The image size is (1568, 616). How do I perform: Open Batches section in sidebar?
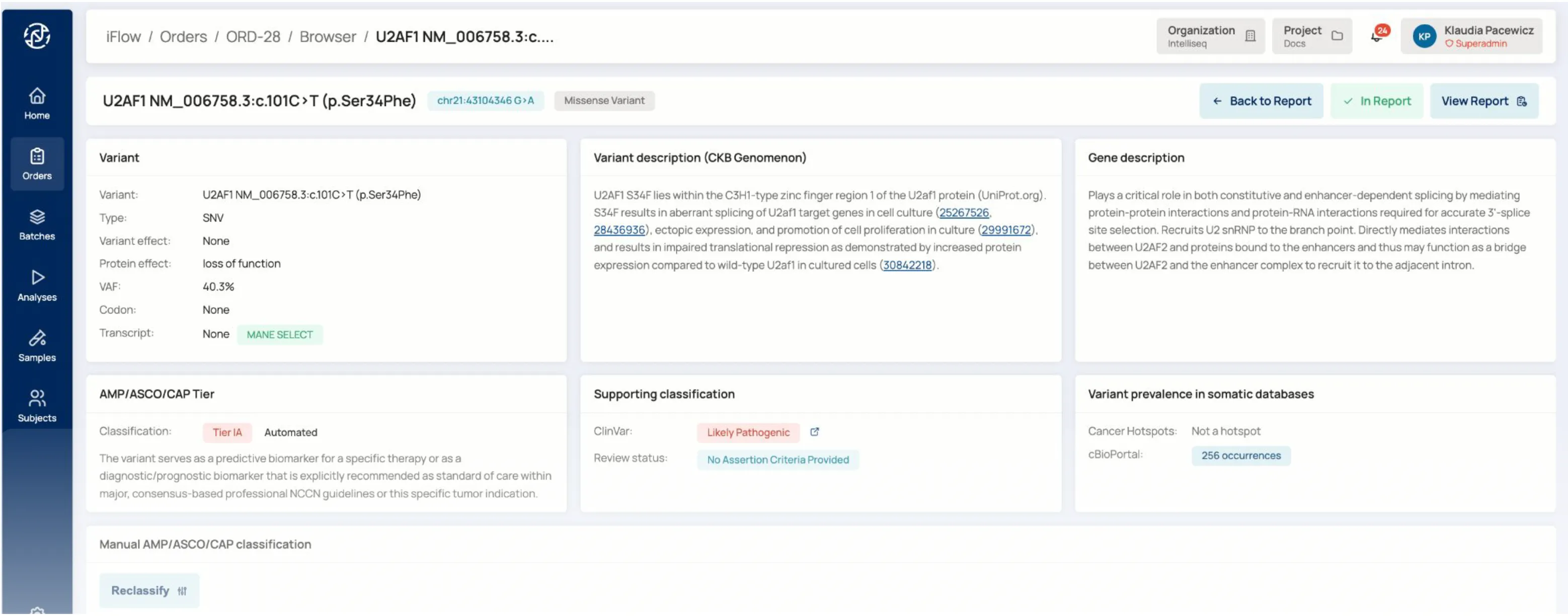coord(37,224)
